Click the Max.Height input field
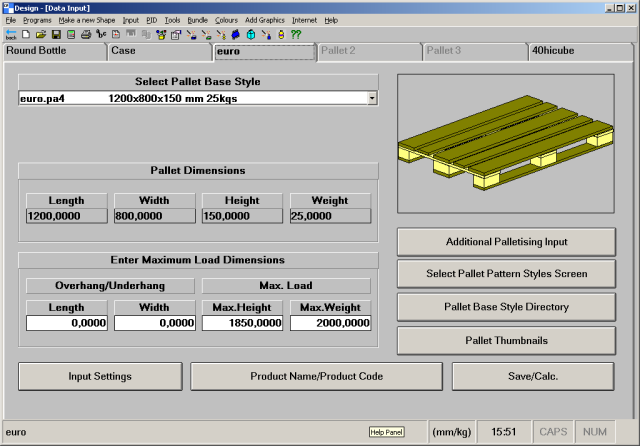Viewport: 640px width, 446px height. pyautogui.click(x=242, y=323)
